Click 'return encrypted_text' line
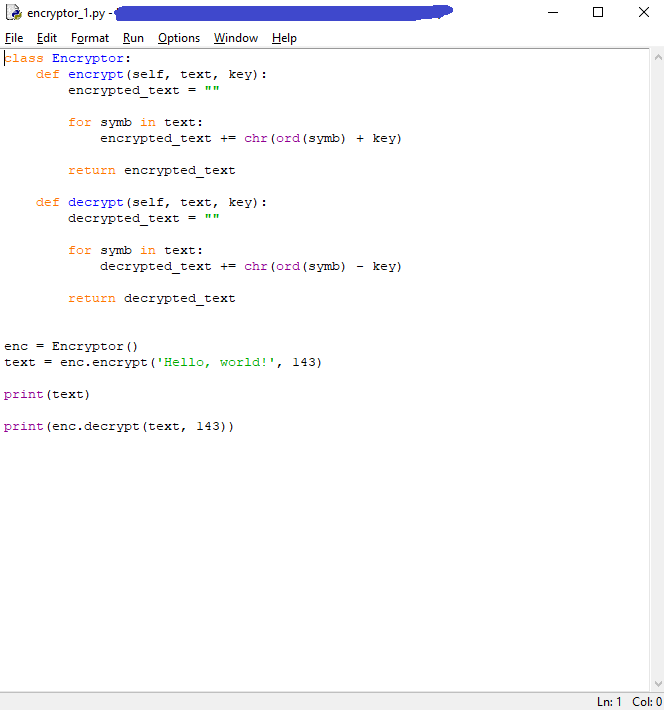This screenshot has height=710, width=664. [x=152, y=170]
